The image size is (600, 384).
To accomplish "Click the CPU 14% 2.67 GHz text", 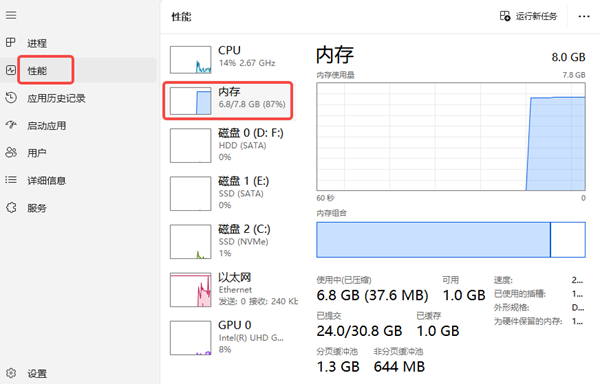I will coord(247,63).
